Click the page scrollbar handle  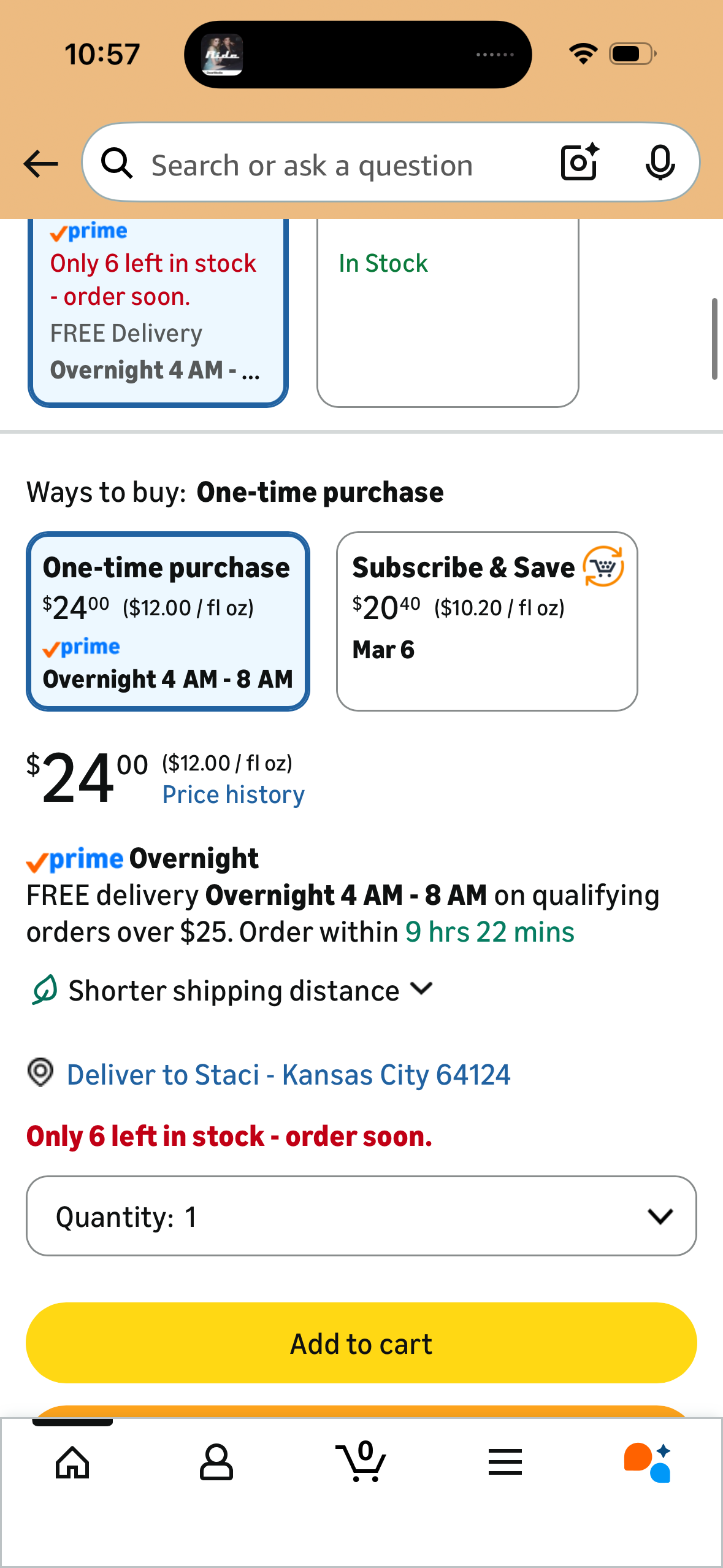coord(714,339)
